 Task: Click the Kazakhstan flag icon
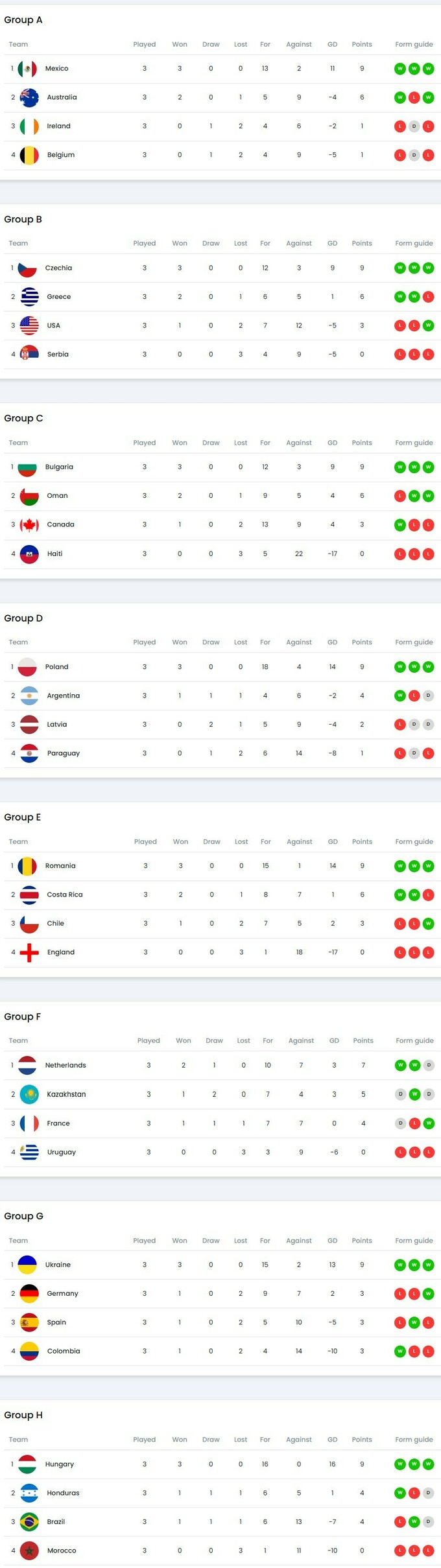click(x=29, y=1094)
